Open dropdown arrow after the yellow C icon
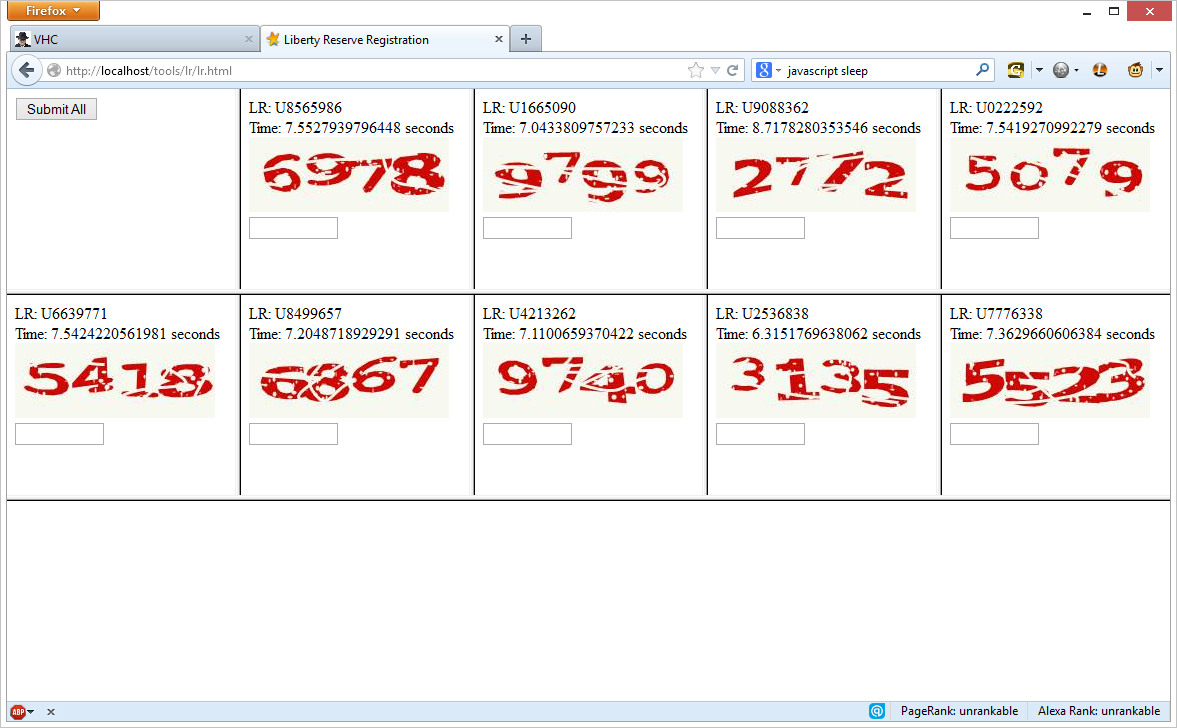 1040,71
